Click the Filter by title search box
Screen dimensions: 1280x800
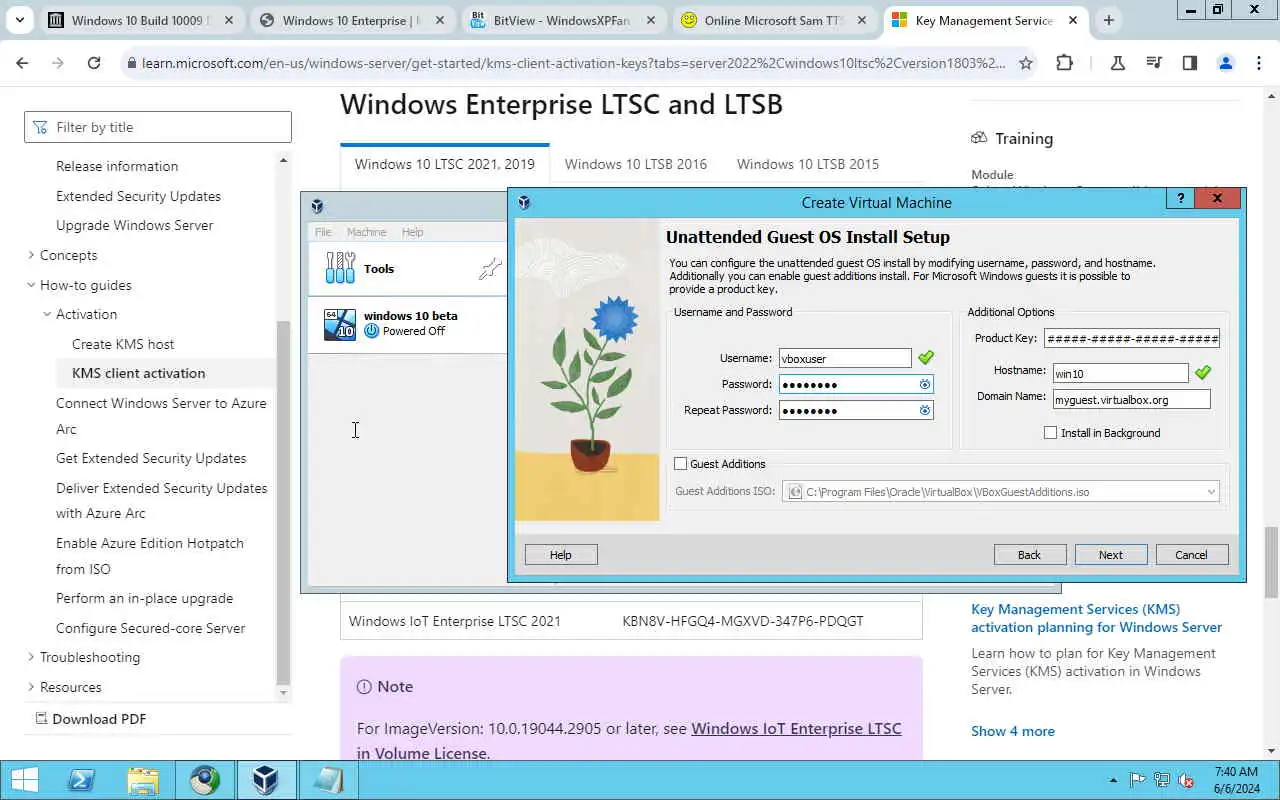158,127
